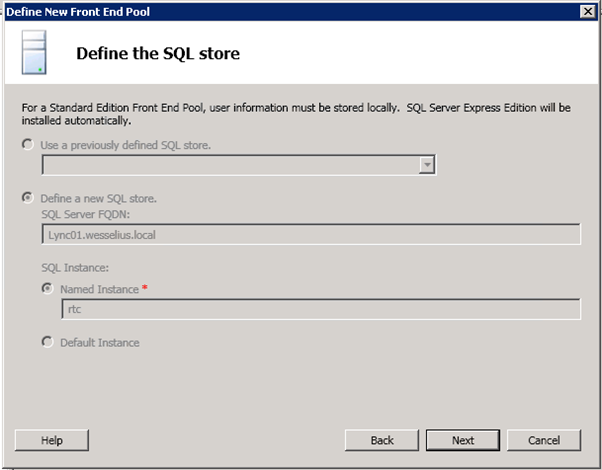
Task: Select the Named Instance radio button
Action: point(47,288)
